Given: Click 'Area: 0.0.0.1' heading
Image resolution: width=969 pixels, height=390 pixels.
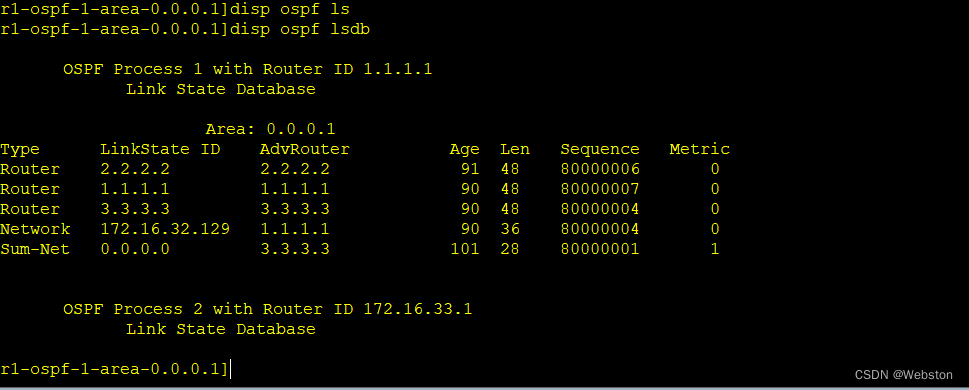Looking at the screenshot, I should [271, 129].
